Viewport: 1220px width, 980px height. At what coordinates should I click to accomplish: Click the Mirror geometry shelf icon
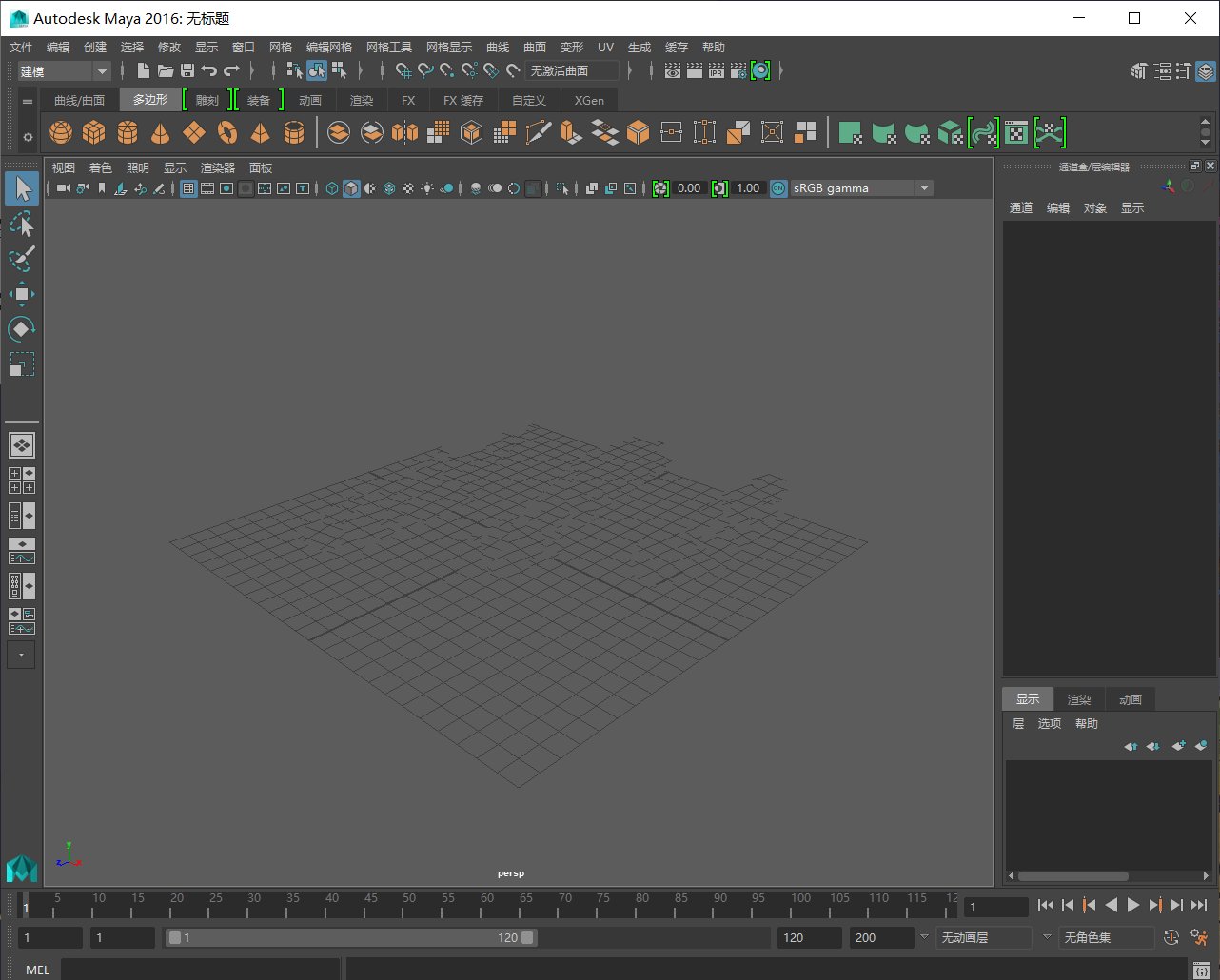[404, 132]
